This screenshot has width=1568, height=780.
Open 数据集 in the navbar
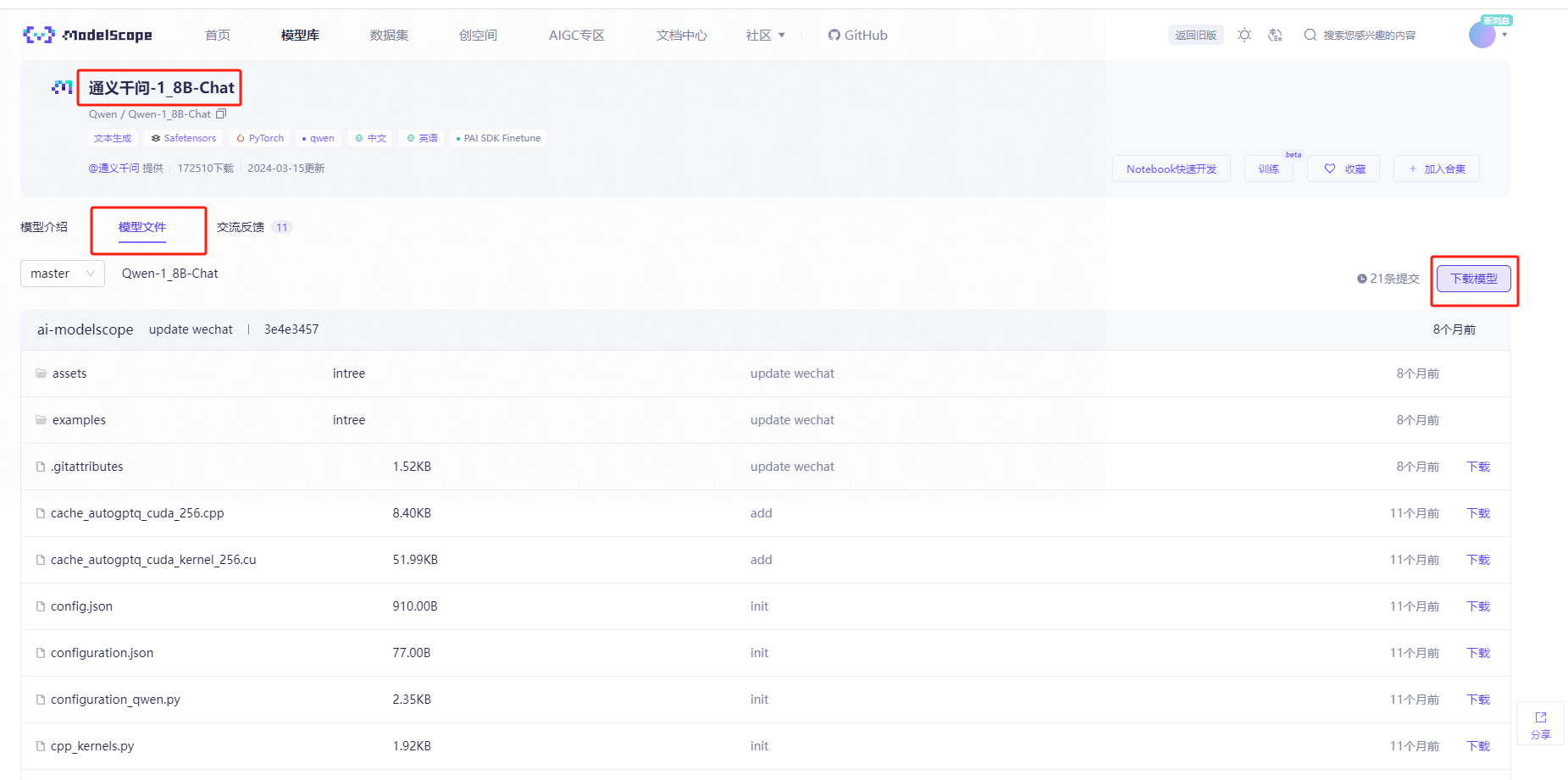(389, 35)
